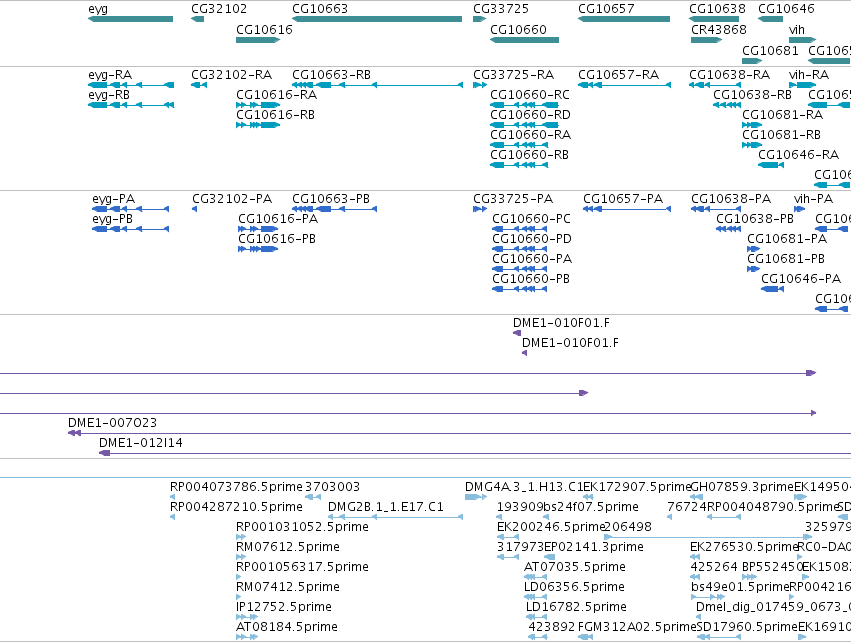
Task: Open transcript CG10663-RB
Action: [377, 85]
